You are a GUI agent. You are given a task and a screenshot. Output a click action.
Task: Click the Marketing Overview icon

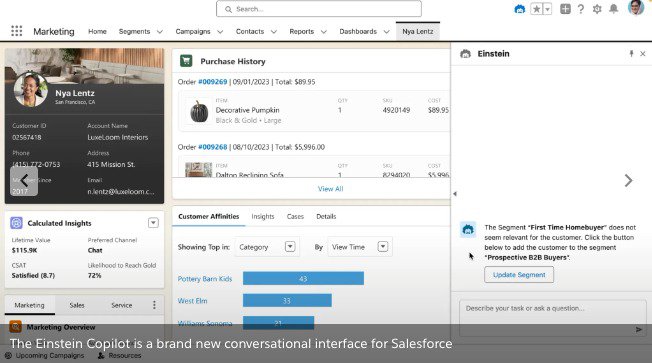tap(15, 327)
